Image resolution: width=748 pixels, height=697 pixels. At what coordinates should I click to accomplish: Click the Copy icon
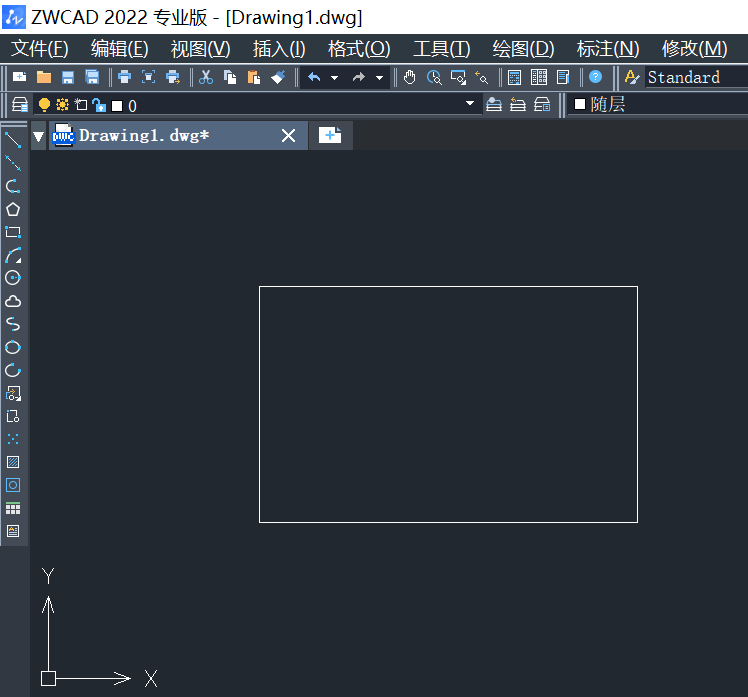click(230, 77)
